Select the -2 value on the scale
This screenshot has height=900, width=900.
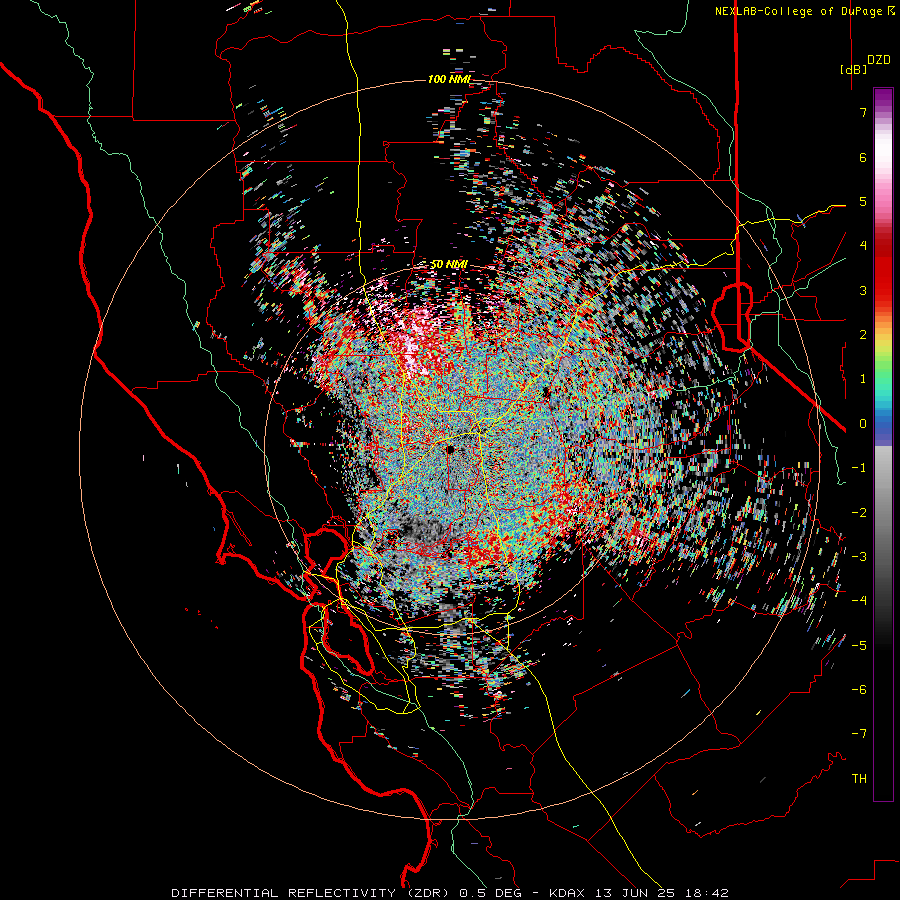point(859,513)
